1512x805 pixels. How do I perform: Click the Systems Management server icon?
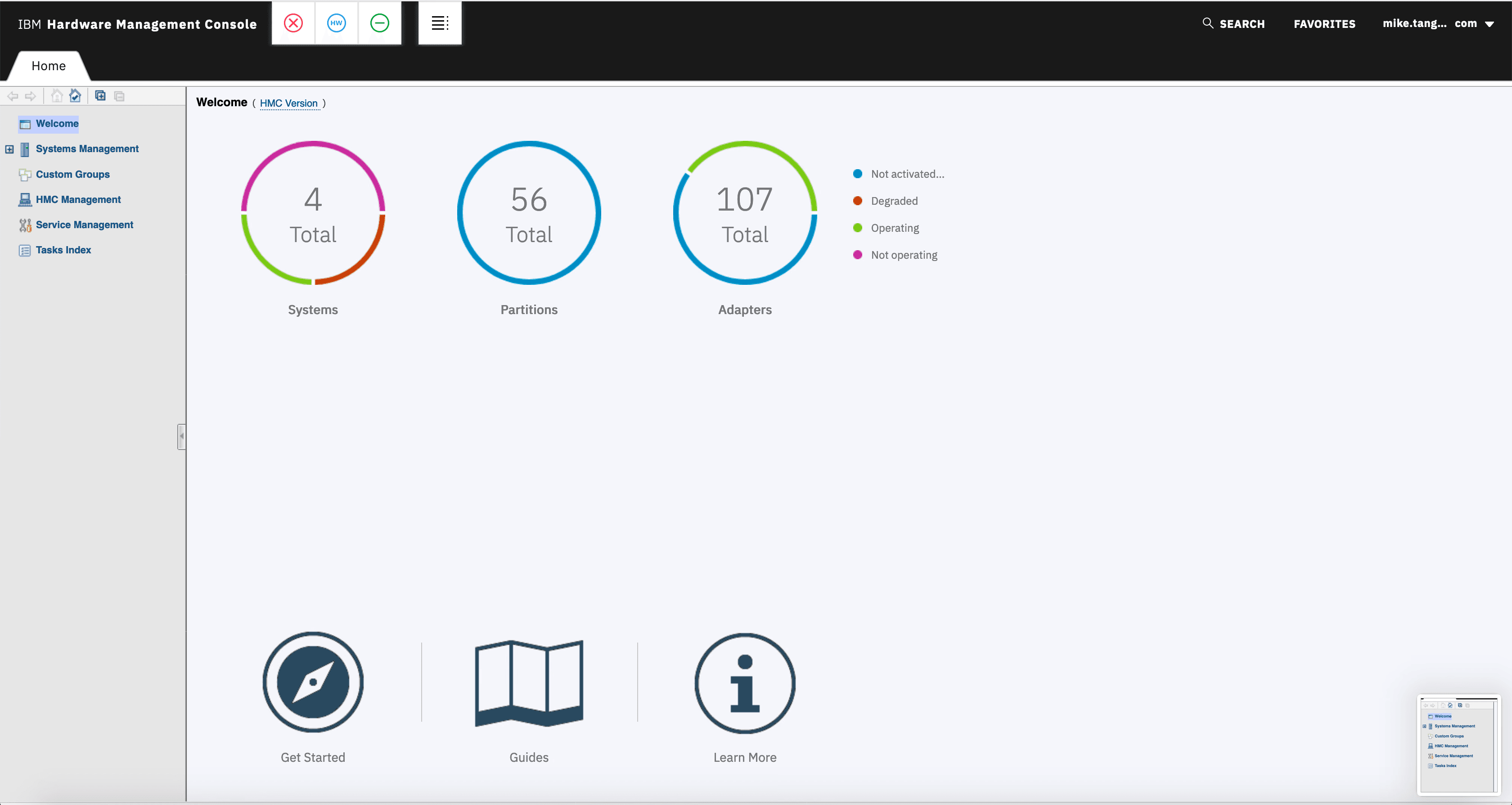click(25, 150)
